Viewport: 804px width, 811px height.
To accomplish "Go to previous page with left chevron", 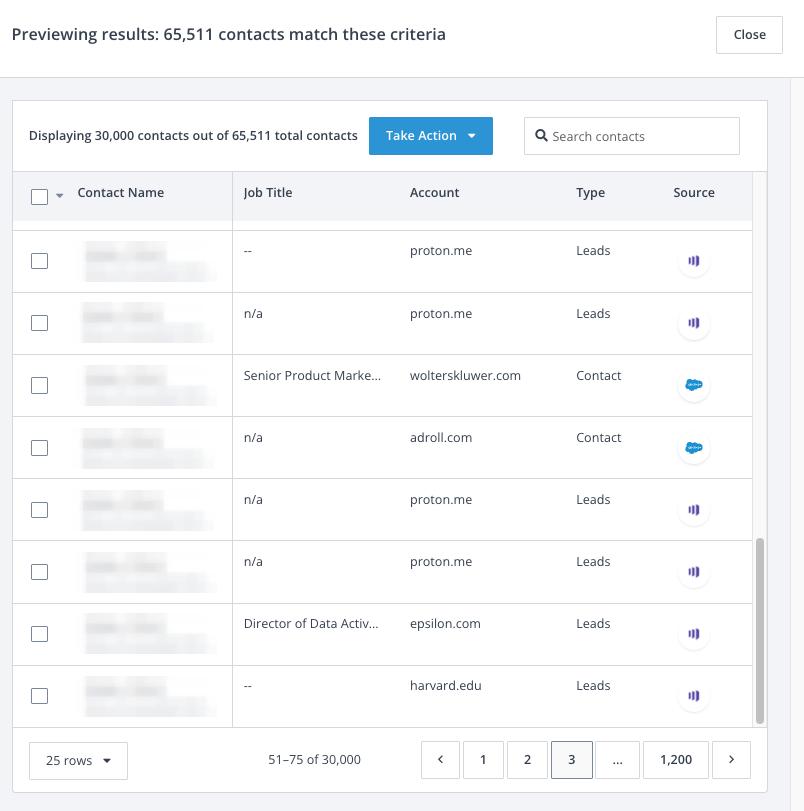I will pos(440,760).
